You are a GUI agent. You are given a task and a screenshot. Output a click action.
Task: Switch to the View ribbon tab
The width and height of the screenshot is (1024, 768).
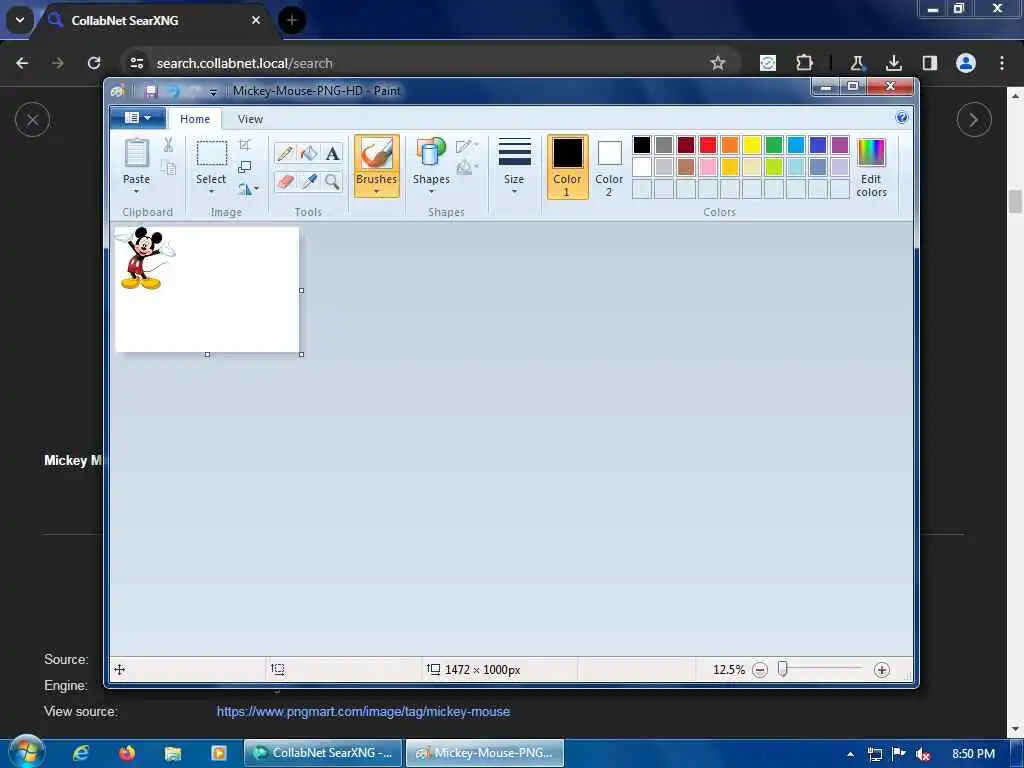tap(250, 119)
